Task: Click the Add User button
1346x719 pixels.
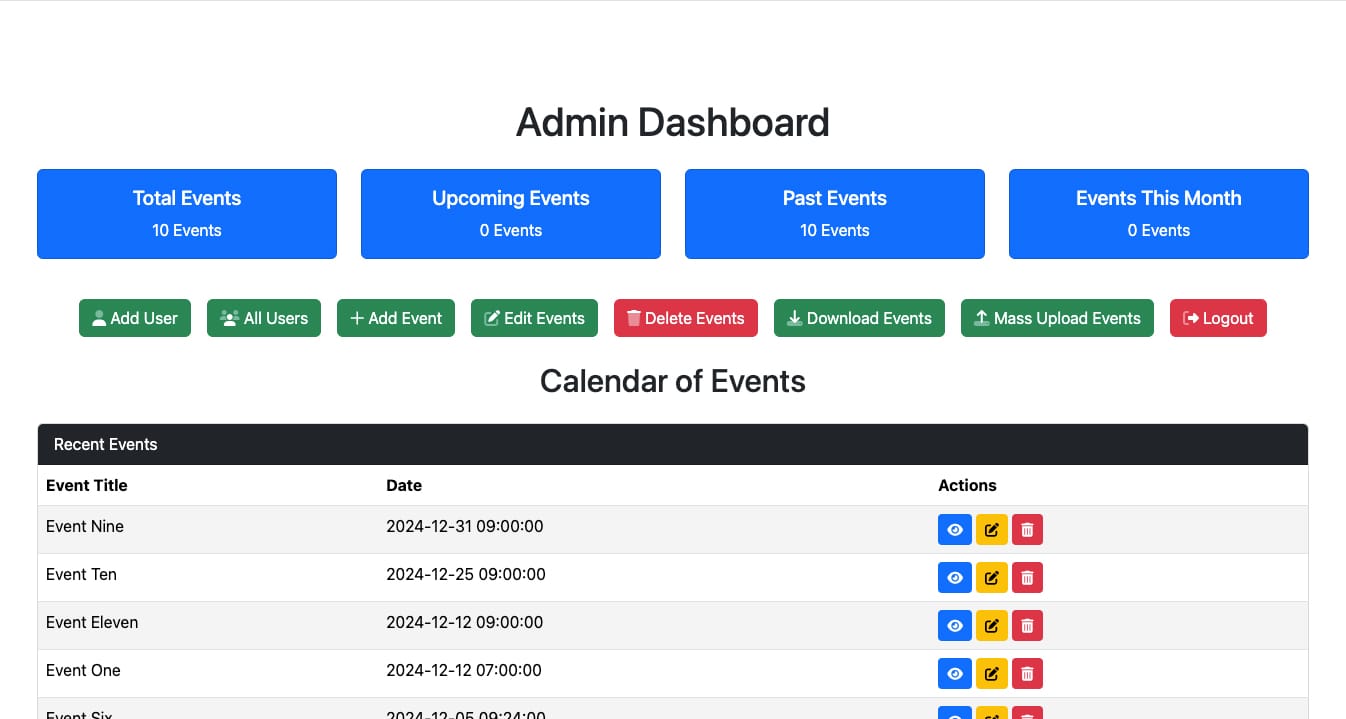Action: click(135, 318)
